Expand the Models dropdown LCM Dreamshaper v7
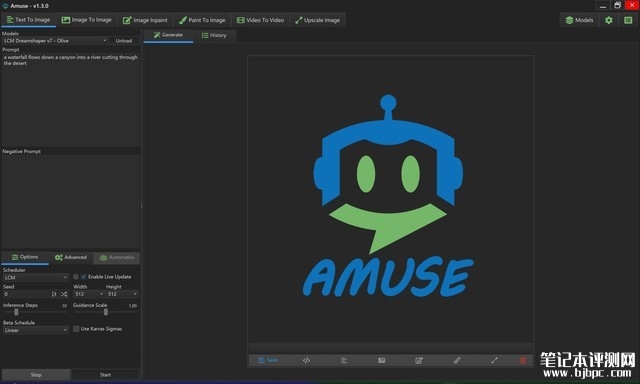Image resolution: width=640 pixels, height=384 pixels. coord(55,41)
